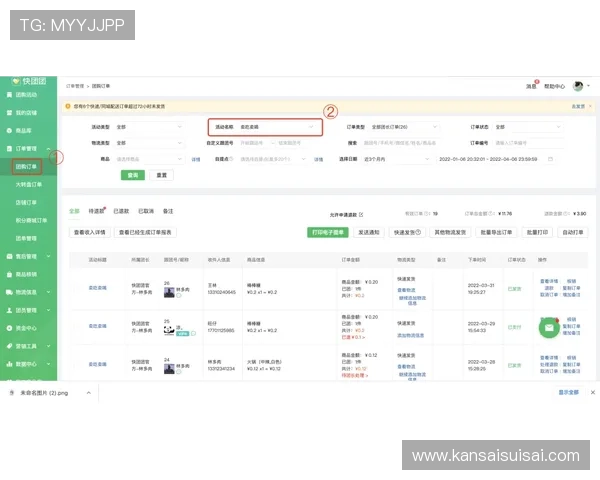Image resolution: width=600 pixels, height=480 pixels.
Task: Click the 打印电子面单 button
Action: click(x=328, y=232)
